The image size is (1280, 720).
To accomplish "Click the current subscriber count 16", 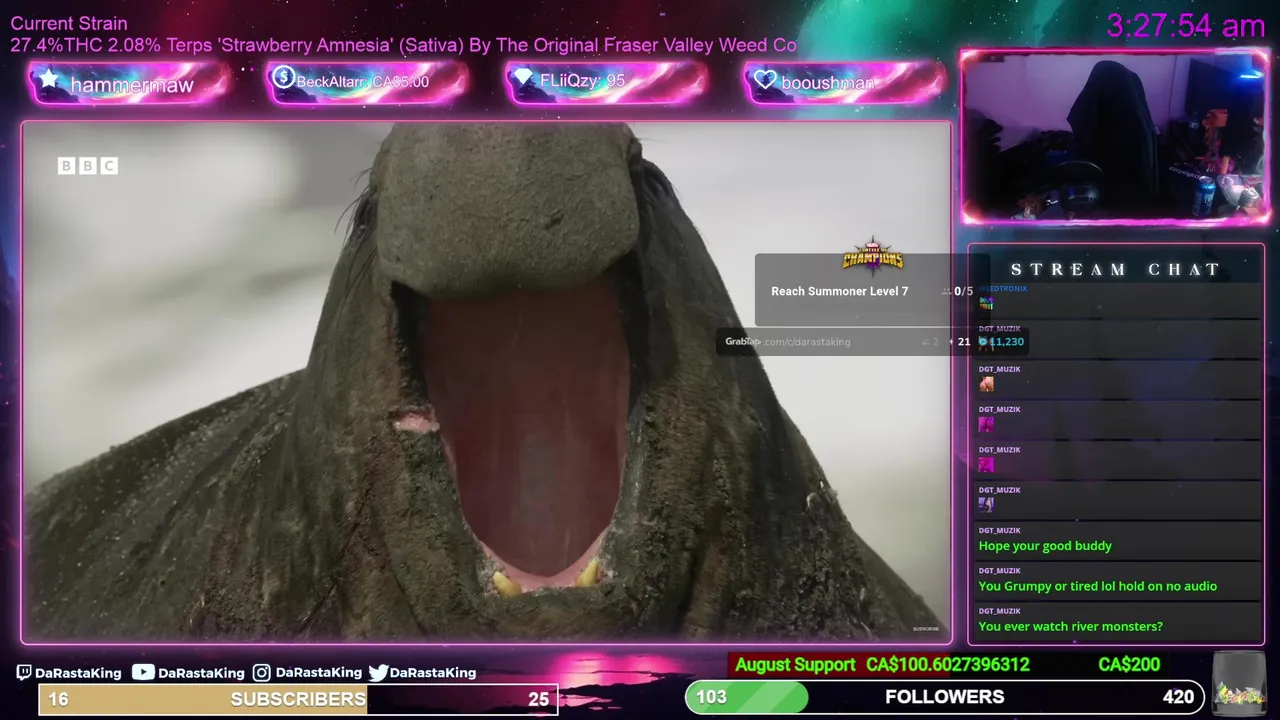I will pyautogui.click(x=59, y=699).
